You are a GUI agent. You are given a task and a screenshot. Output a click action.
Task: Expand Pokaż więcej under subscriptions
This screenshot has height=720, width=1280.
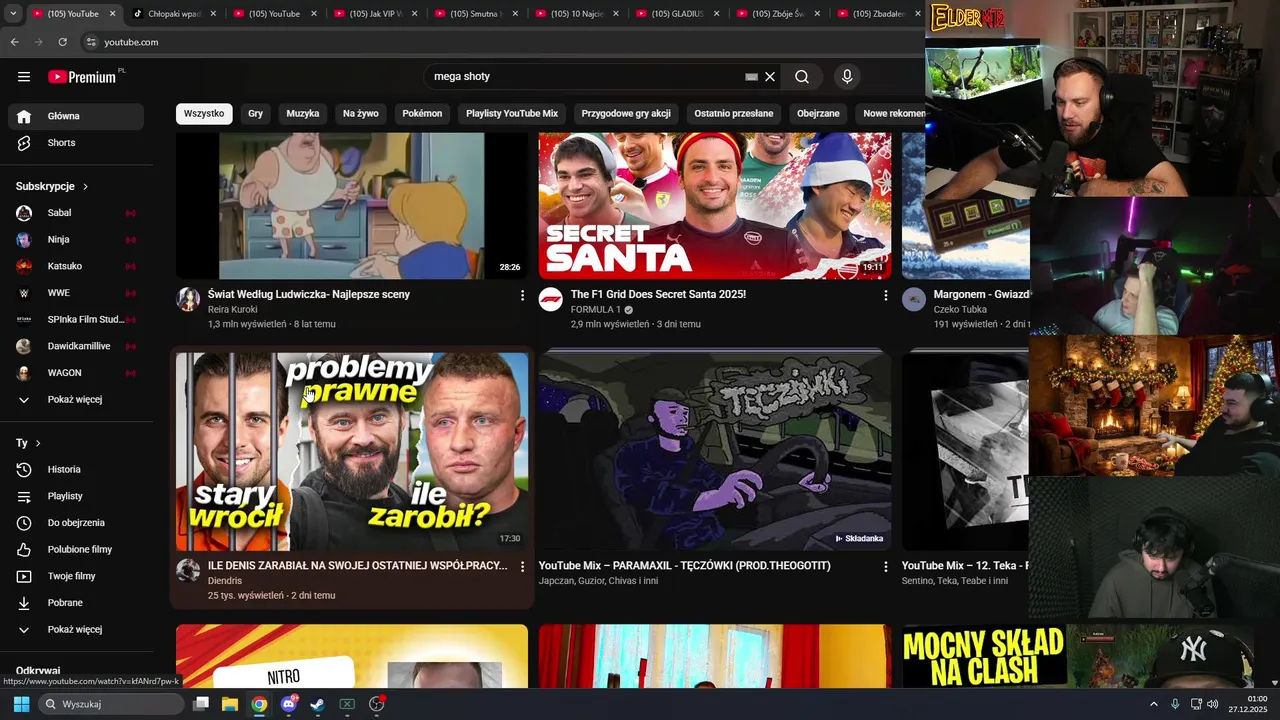[x=76, y=400]
